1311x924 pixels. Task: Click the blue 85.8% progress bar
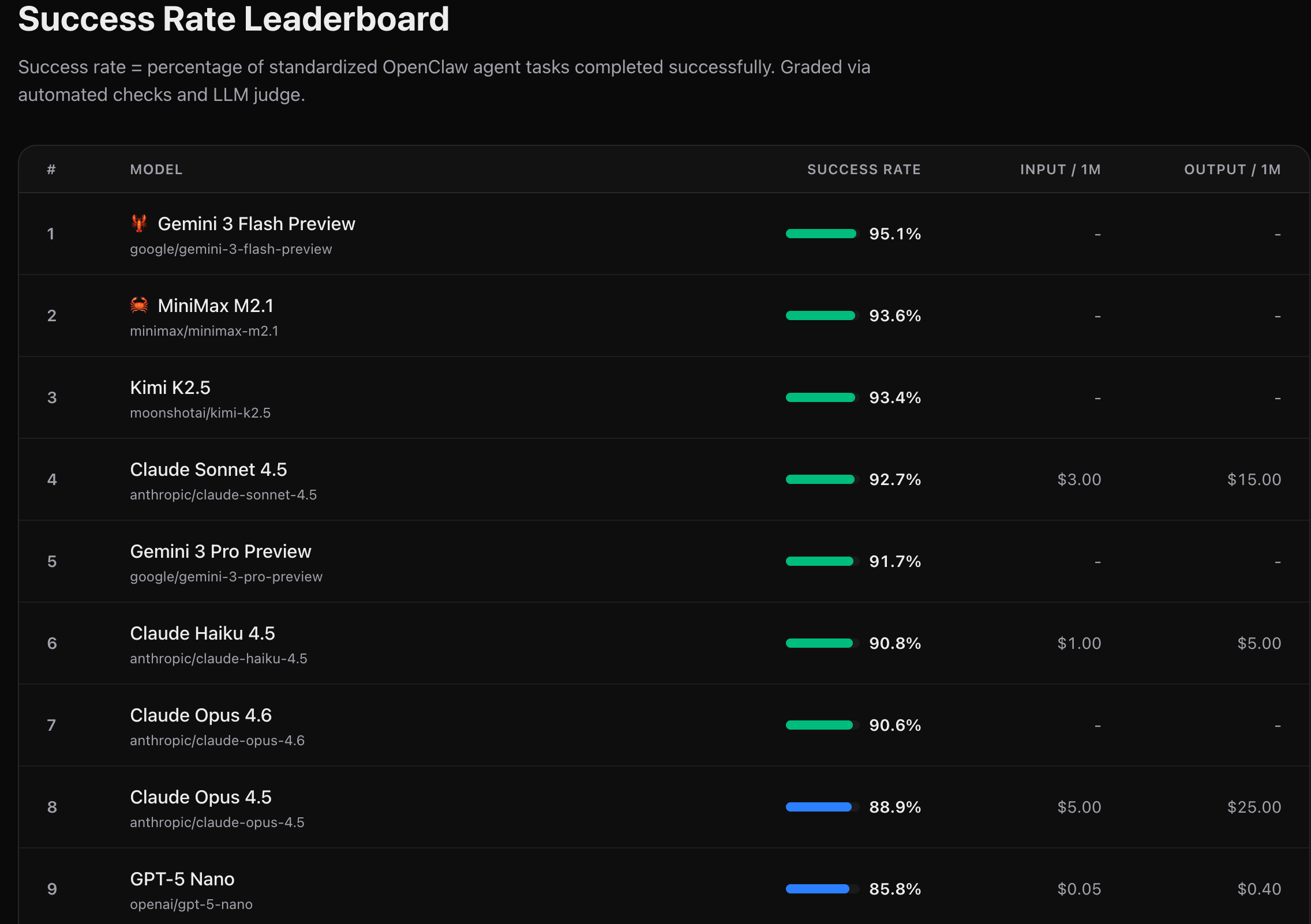coord(817,889)
